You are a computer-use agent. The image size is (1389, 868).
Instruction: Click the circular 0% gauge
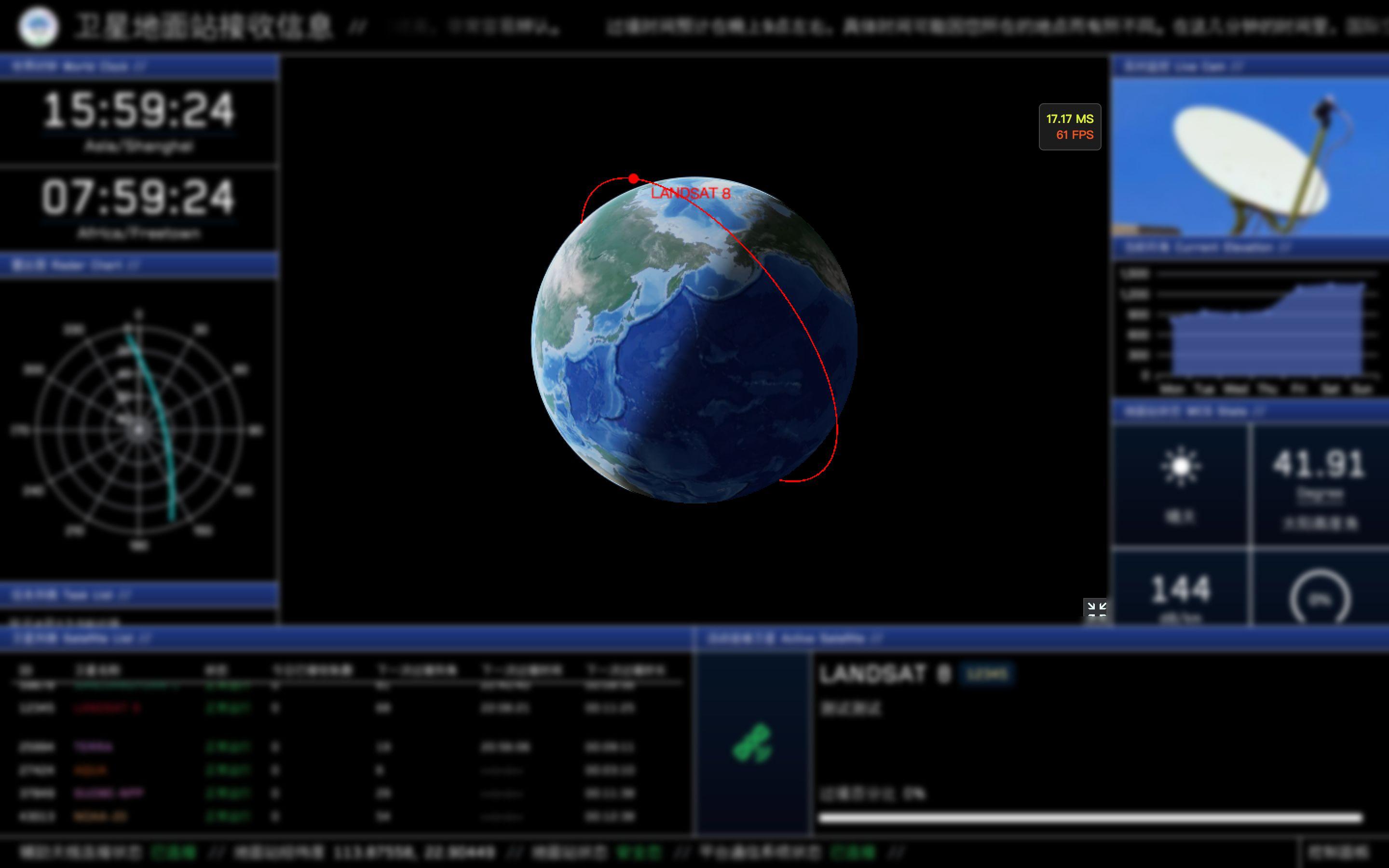point(1320,597)
